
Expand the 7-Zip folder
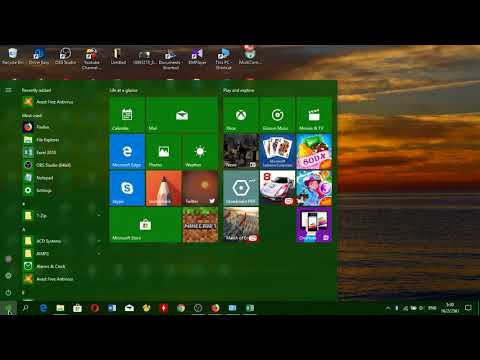point(60,216)
